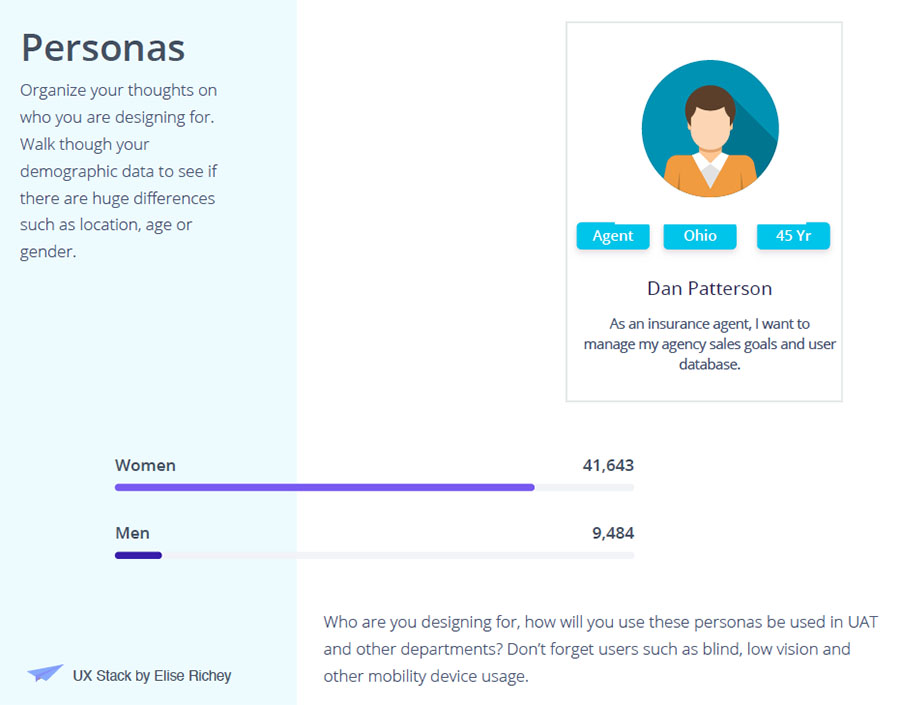Click the purple filled Women progress bar
Image resolution: width=900 pixels, height=705 pixels.
324,487
